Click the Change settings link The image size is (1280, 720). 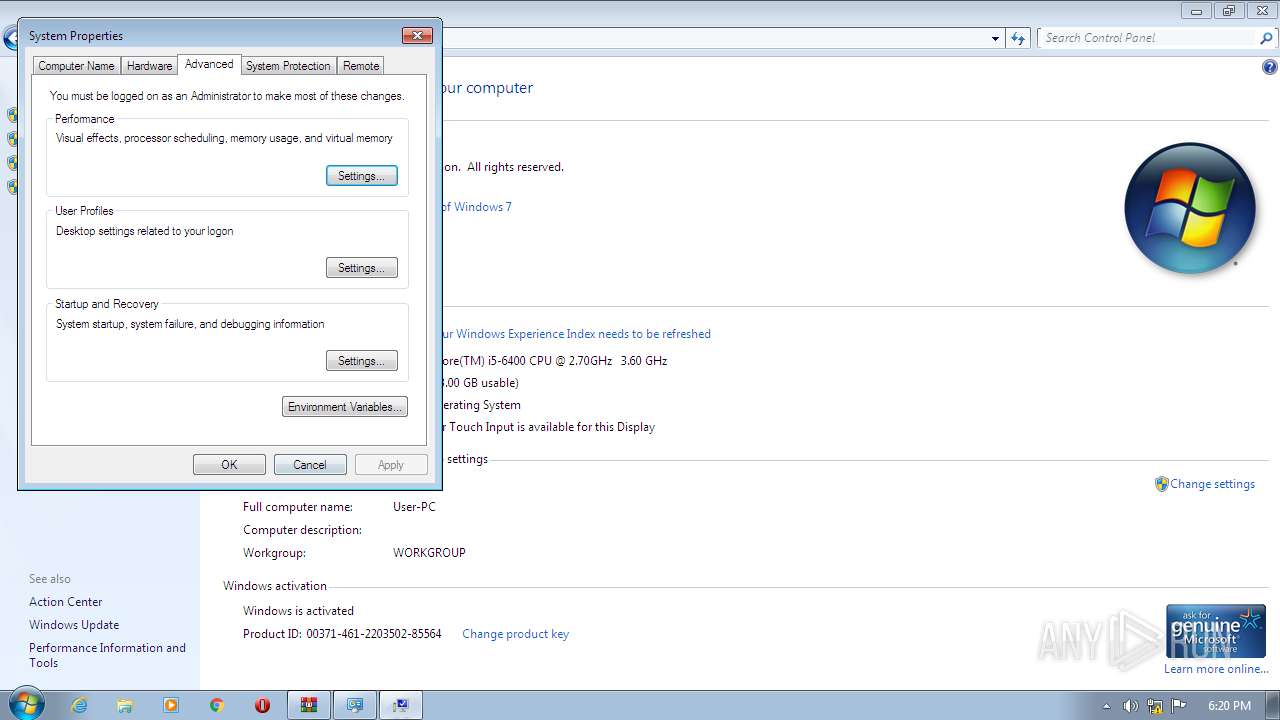click(x=1212, y=484)
